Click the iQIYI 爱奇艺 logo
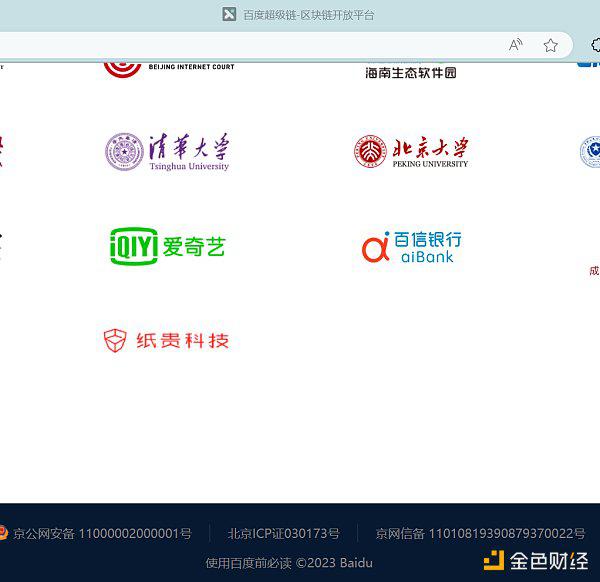 coord(167,246)
